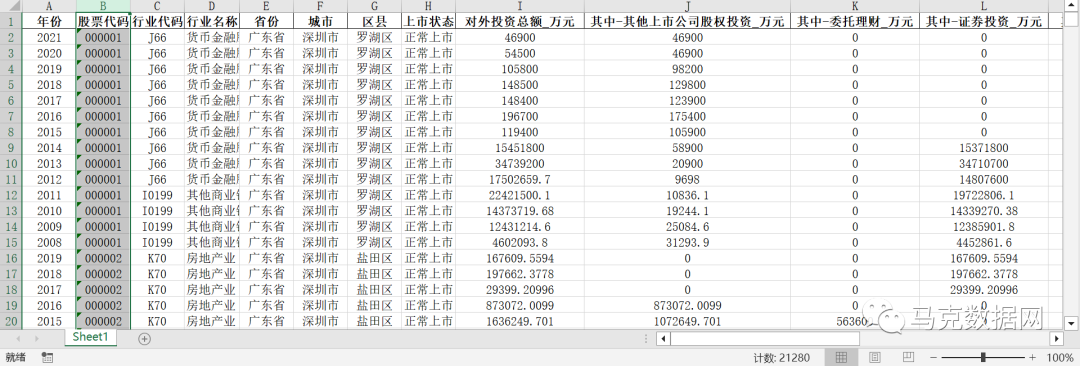Click the 其中-委托理财_万元 header cell
The height and width of the screenshot is (366, 1080).
(855, 21)
